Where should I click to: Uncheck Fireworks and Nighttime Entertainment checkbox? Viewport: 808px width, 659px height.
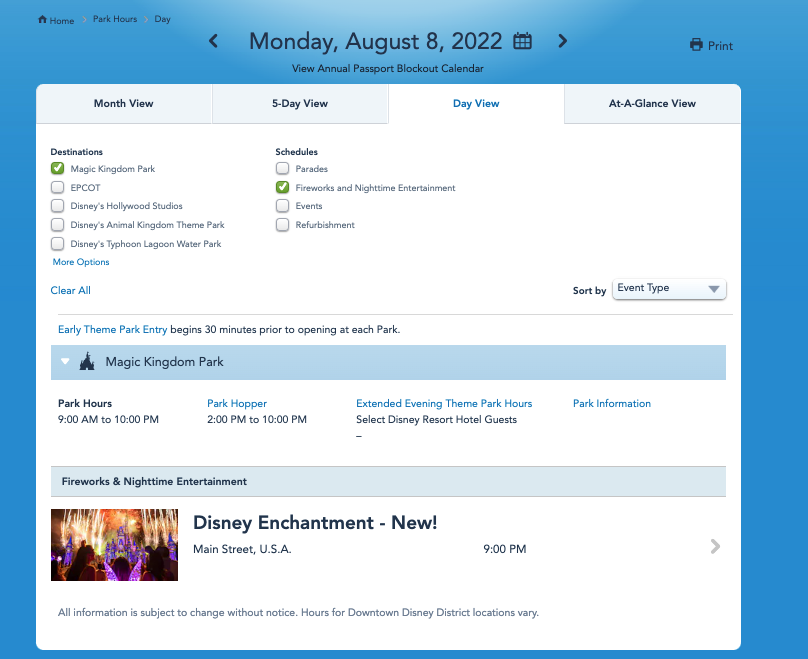click(282, 187)
